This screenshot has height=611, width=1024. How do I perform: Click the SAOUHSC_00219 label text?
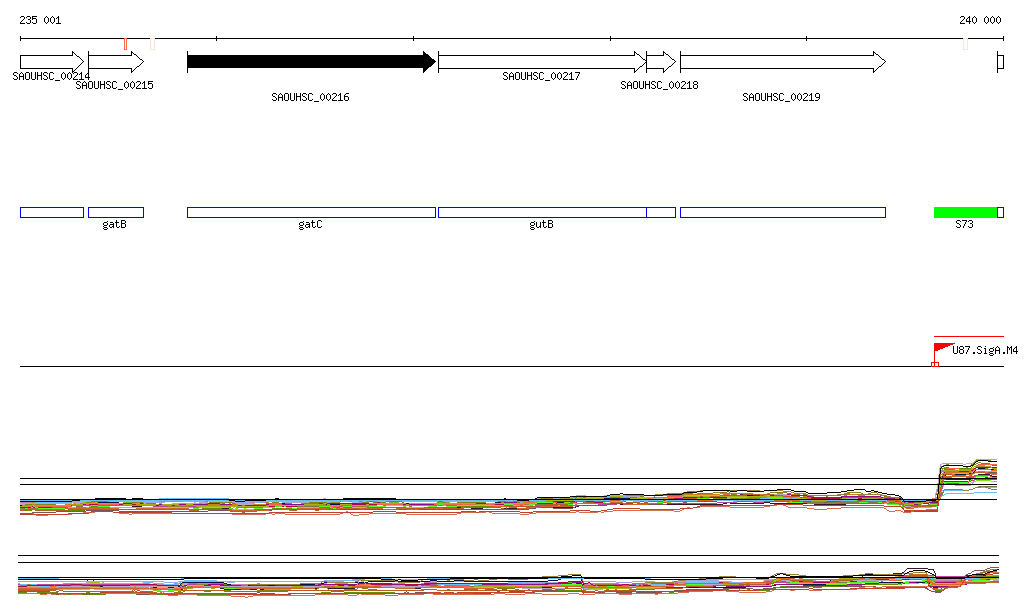(x=781, y=97)
